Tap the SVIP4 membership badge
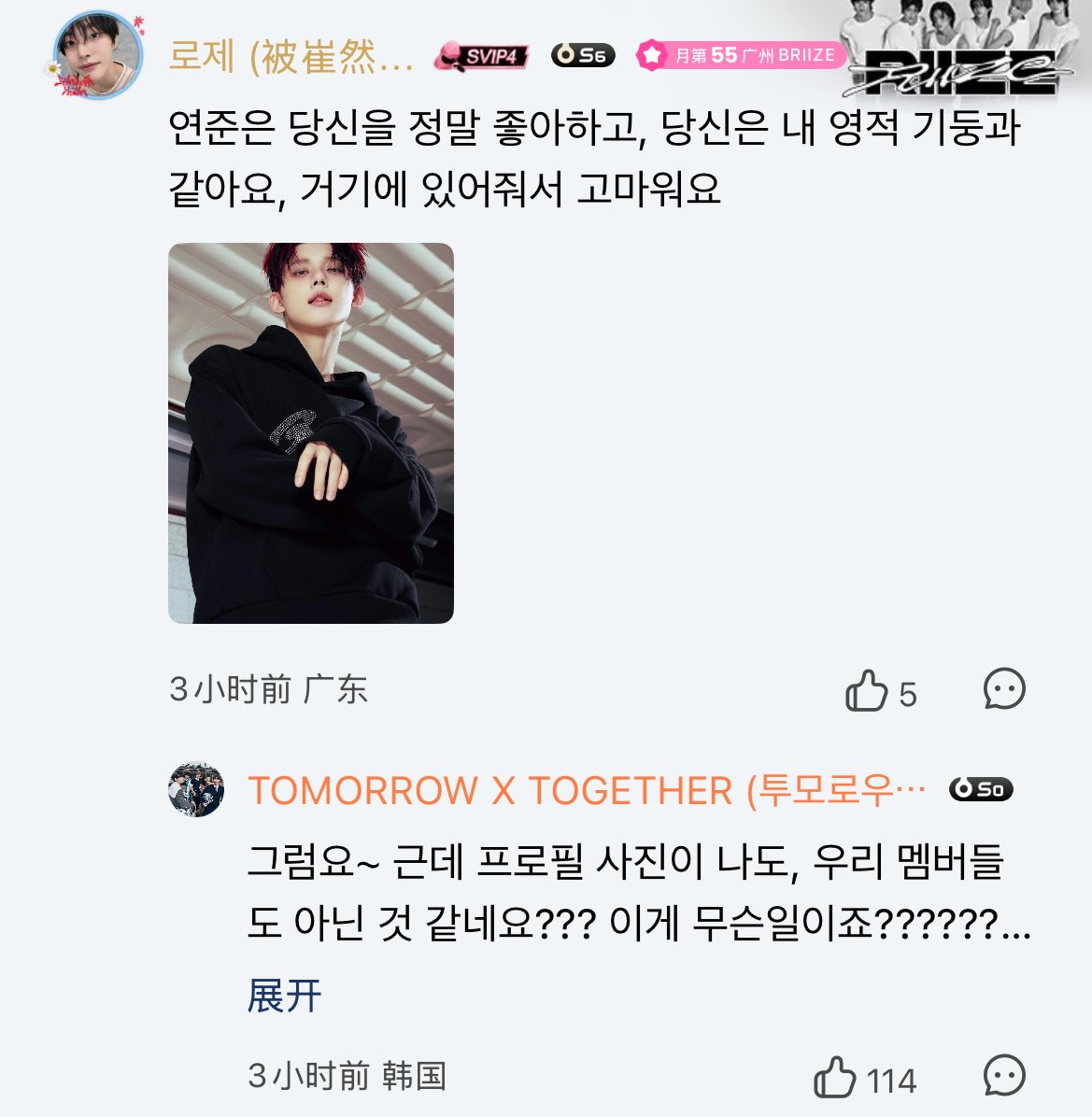This screenshot has width=1092, height=1117. (481, 55)
